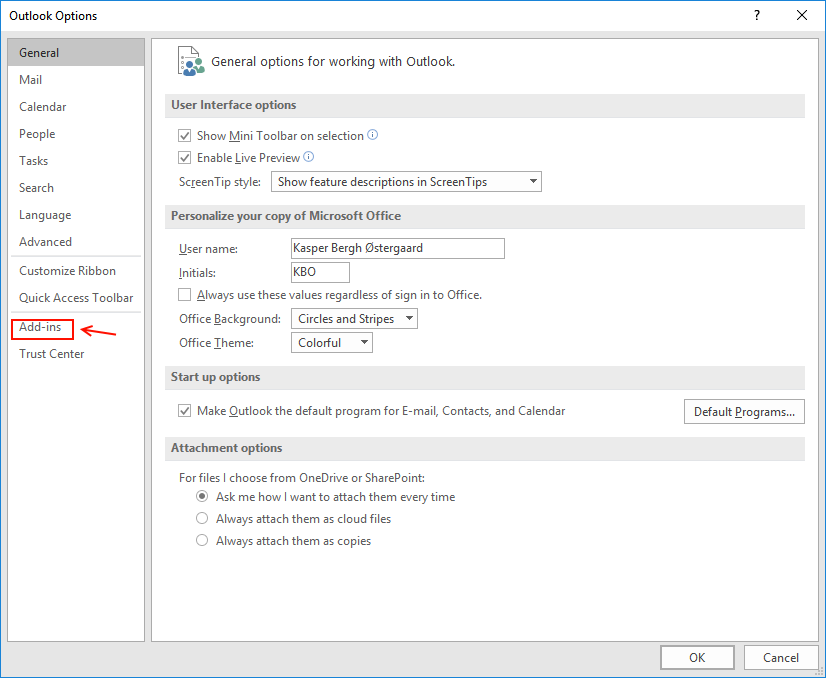Screen dimensions: 826x678
Task: Click the info icon next to Mini Toolbar option
Action: [372, 135]
